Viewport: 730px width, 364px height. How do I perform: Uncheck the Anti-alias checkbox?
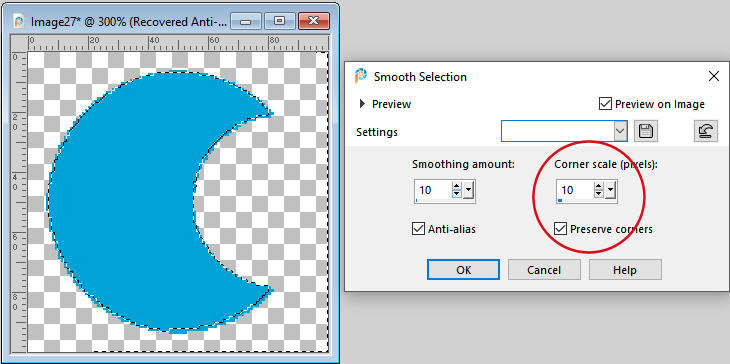tap(418, 229)
